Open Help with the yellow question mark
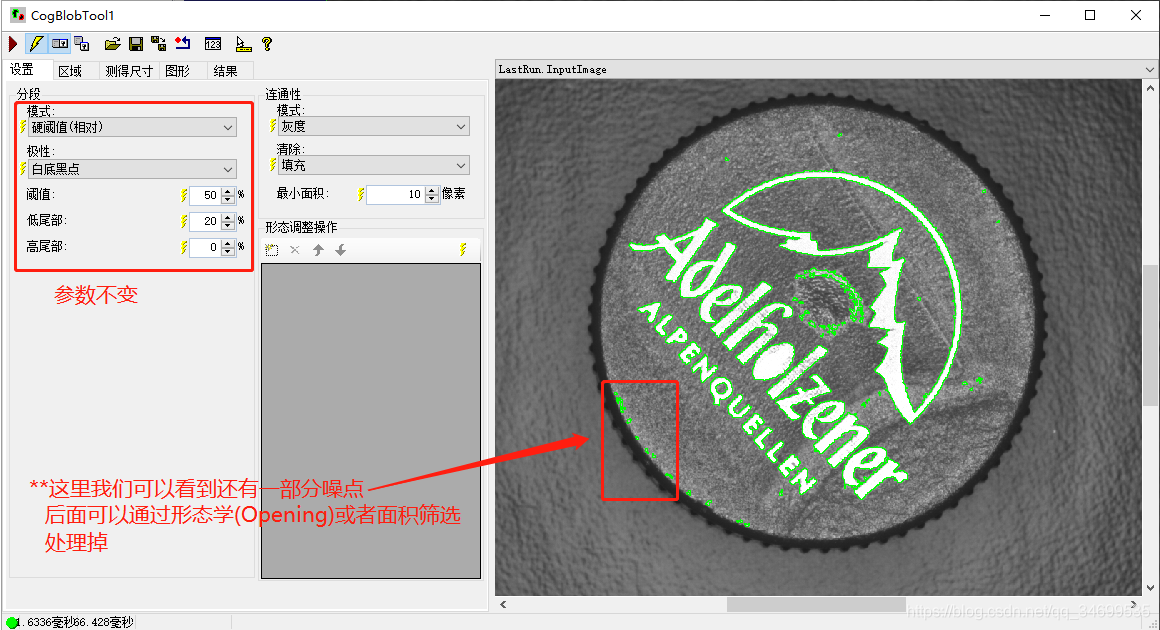 266,44
